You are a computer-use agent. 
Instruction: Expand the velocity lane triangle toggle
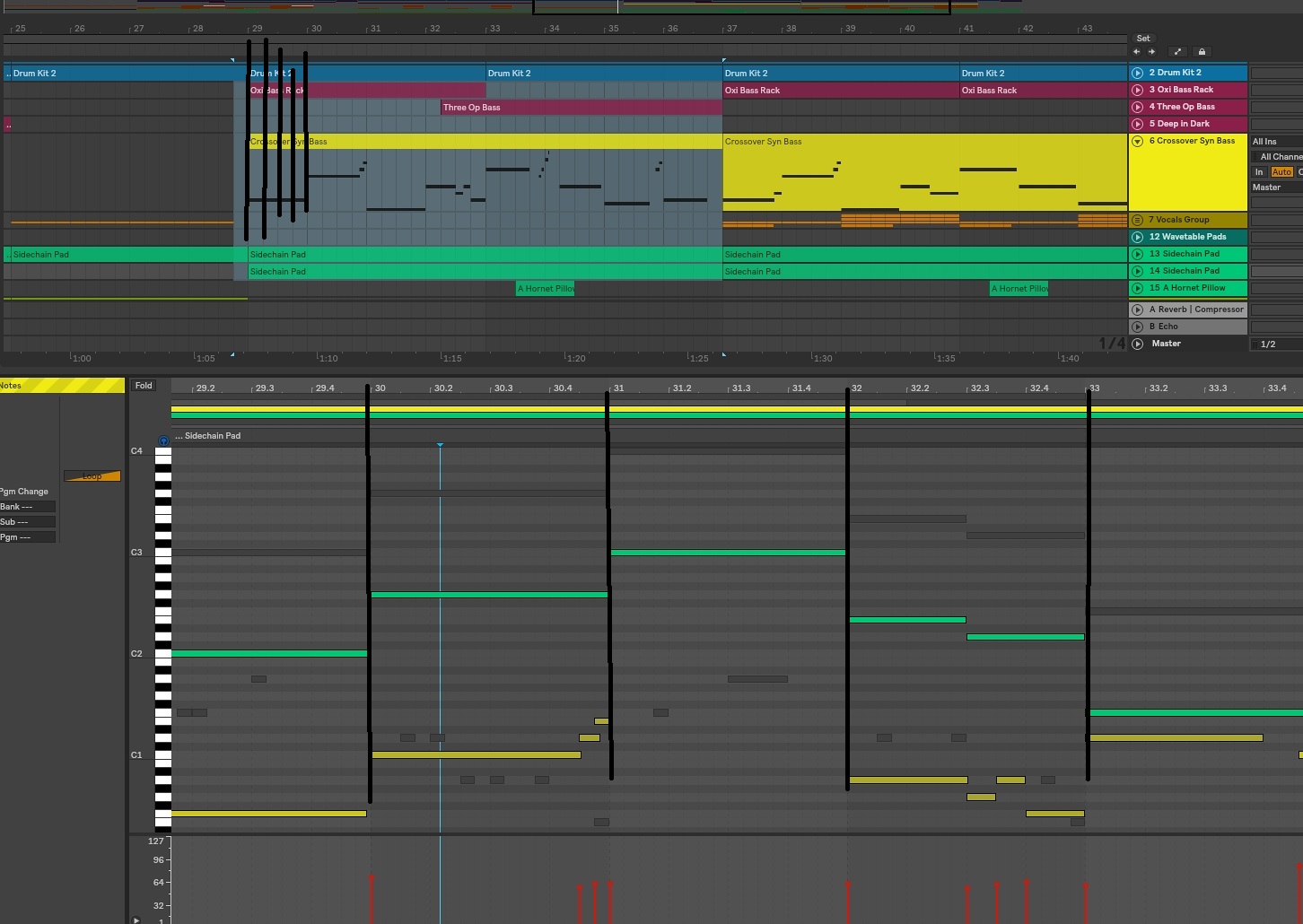click(136, 920)
